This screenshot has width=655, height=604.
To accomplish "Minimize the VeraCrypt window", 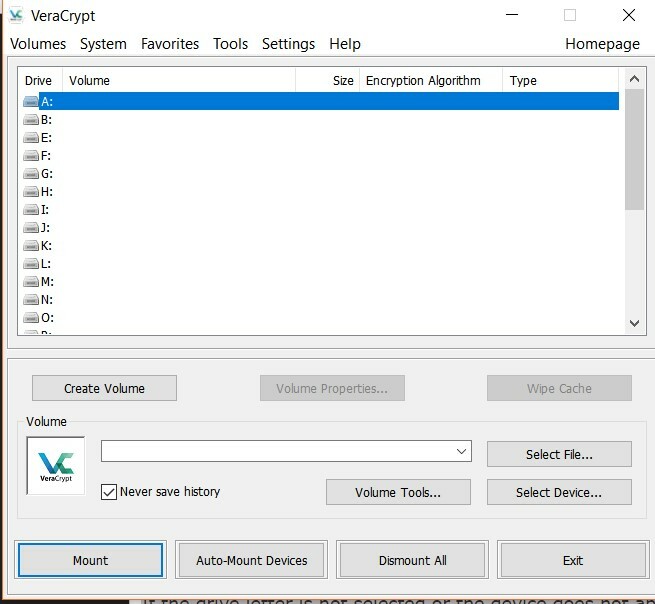I will (512, 15).
